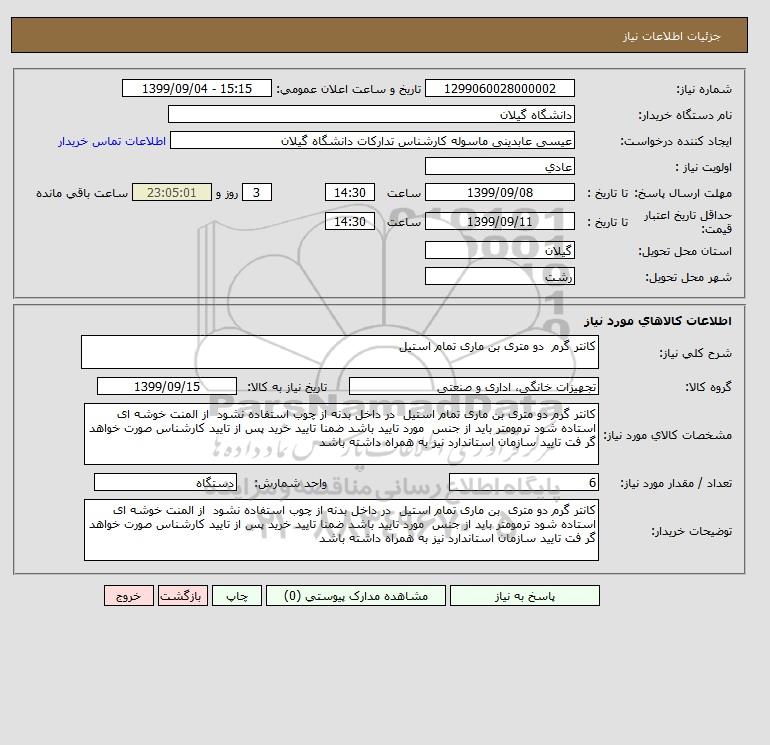770x745 pixels.
Task: Click label تعداد / مقدار مورد نیاز
Action: 676,483
